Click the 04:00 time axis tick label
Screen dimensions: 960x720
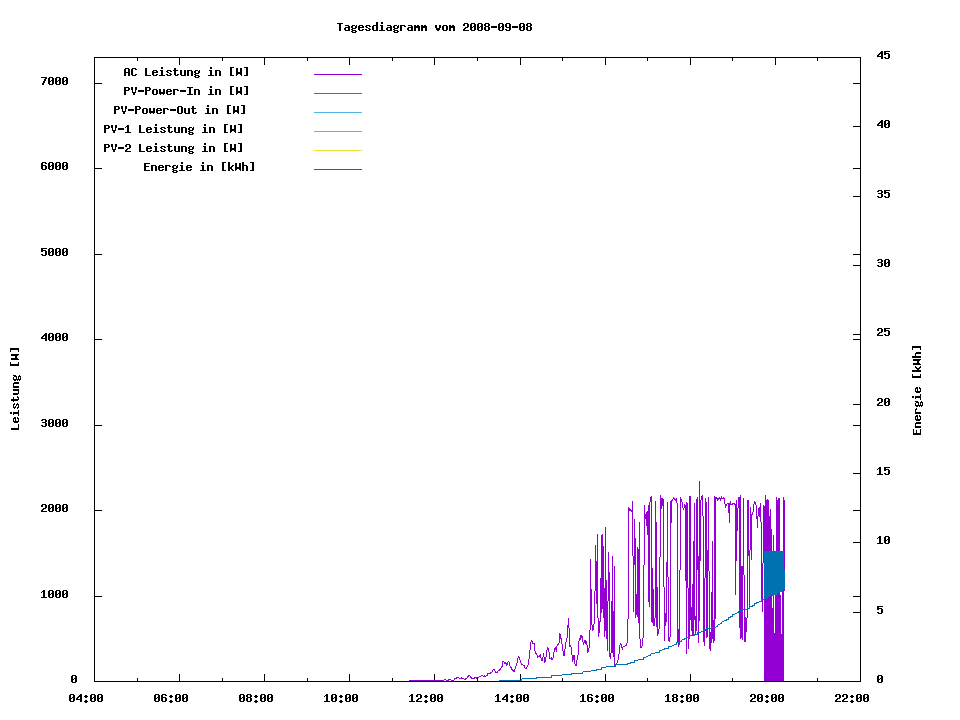pos(86,698)
